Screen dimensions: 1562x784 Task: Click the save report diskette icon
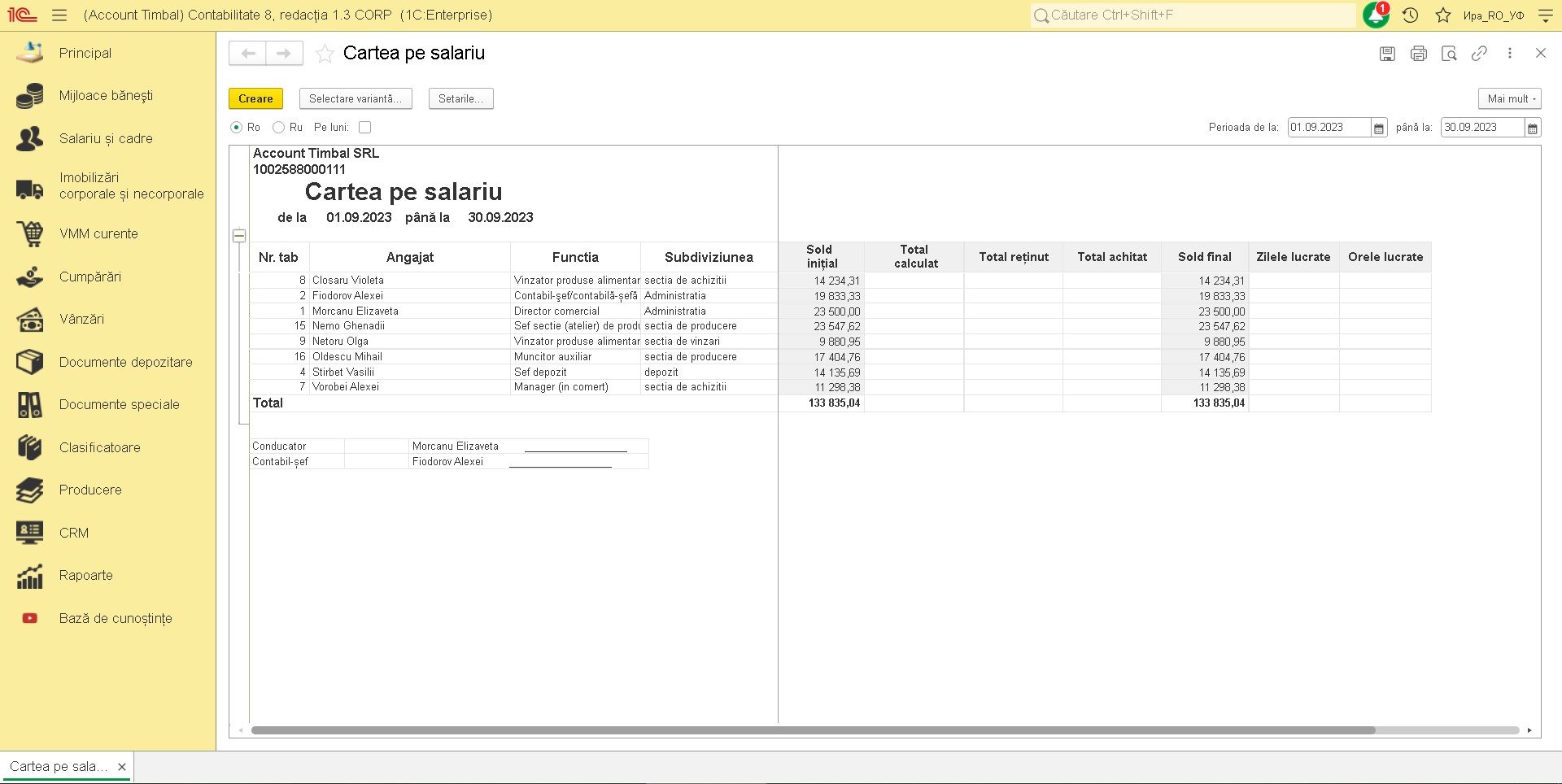click(1387, 54)
